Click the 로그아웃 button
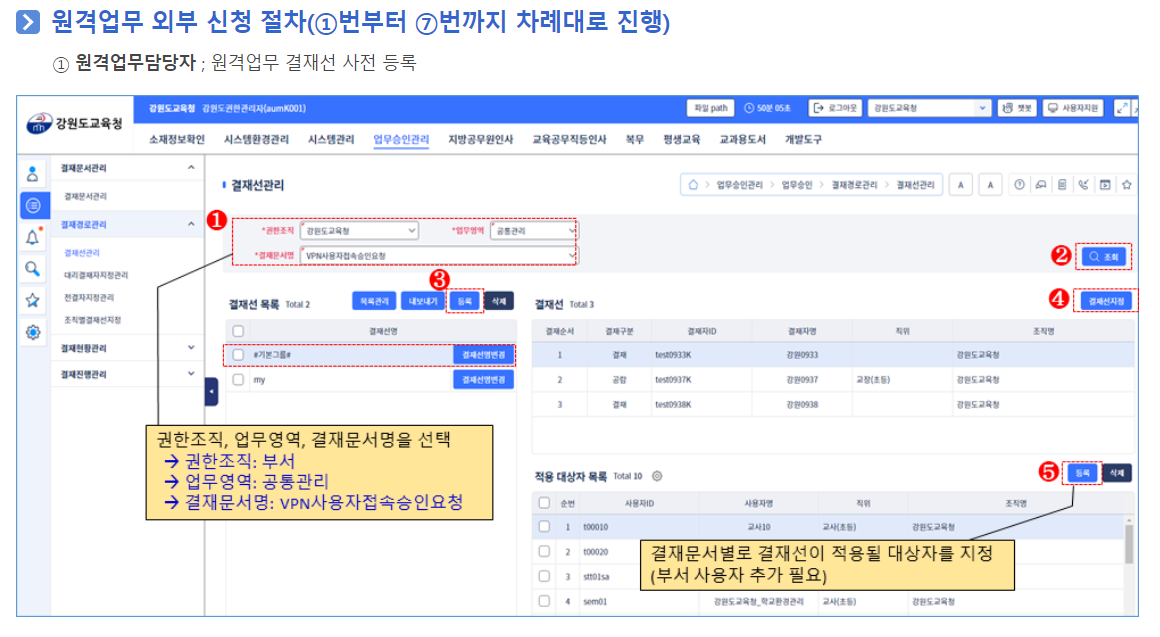Screen dimensions: 1160x637 pos(834,108)
